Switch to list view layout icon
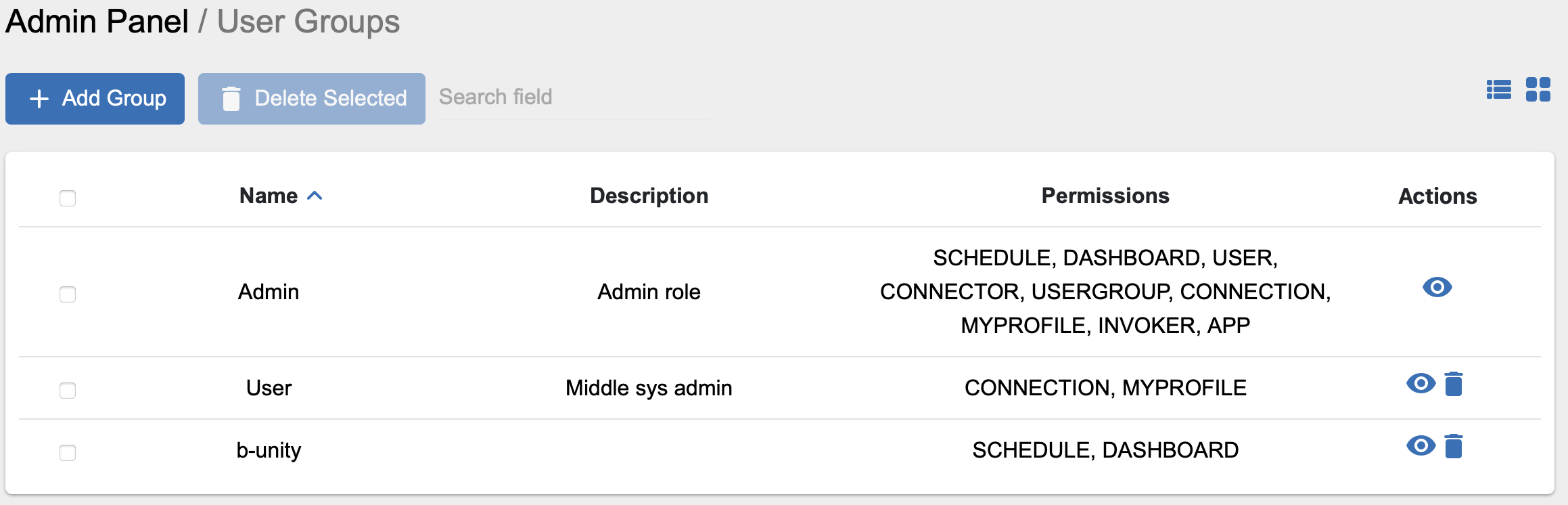 coord(1499,89)
